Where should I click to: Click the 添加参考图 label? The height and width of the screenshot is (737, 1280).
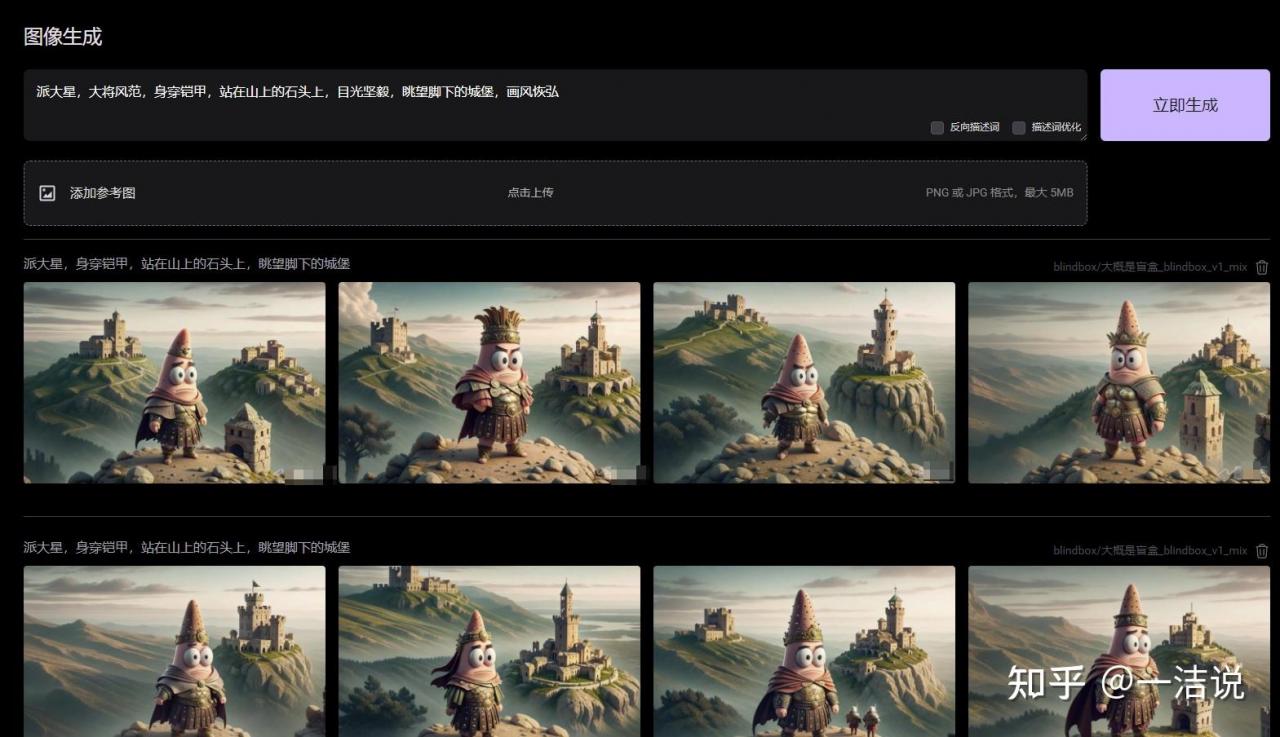coord(102,193)
